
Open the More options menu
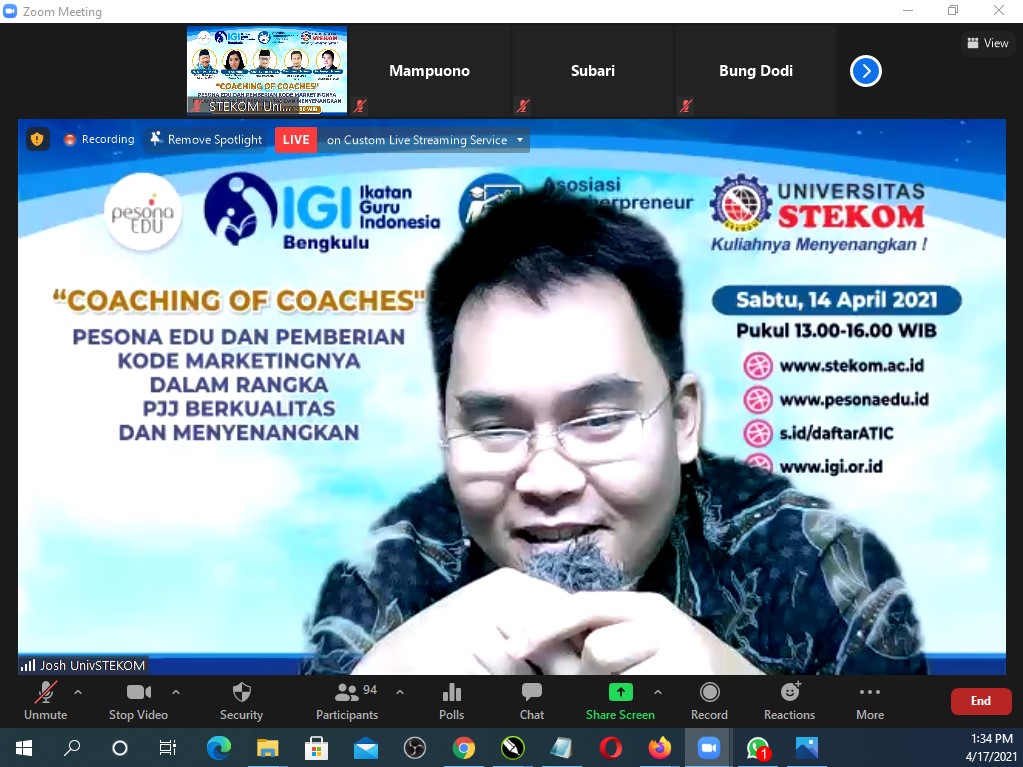click(x=870, y=701)
